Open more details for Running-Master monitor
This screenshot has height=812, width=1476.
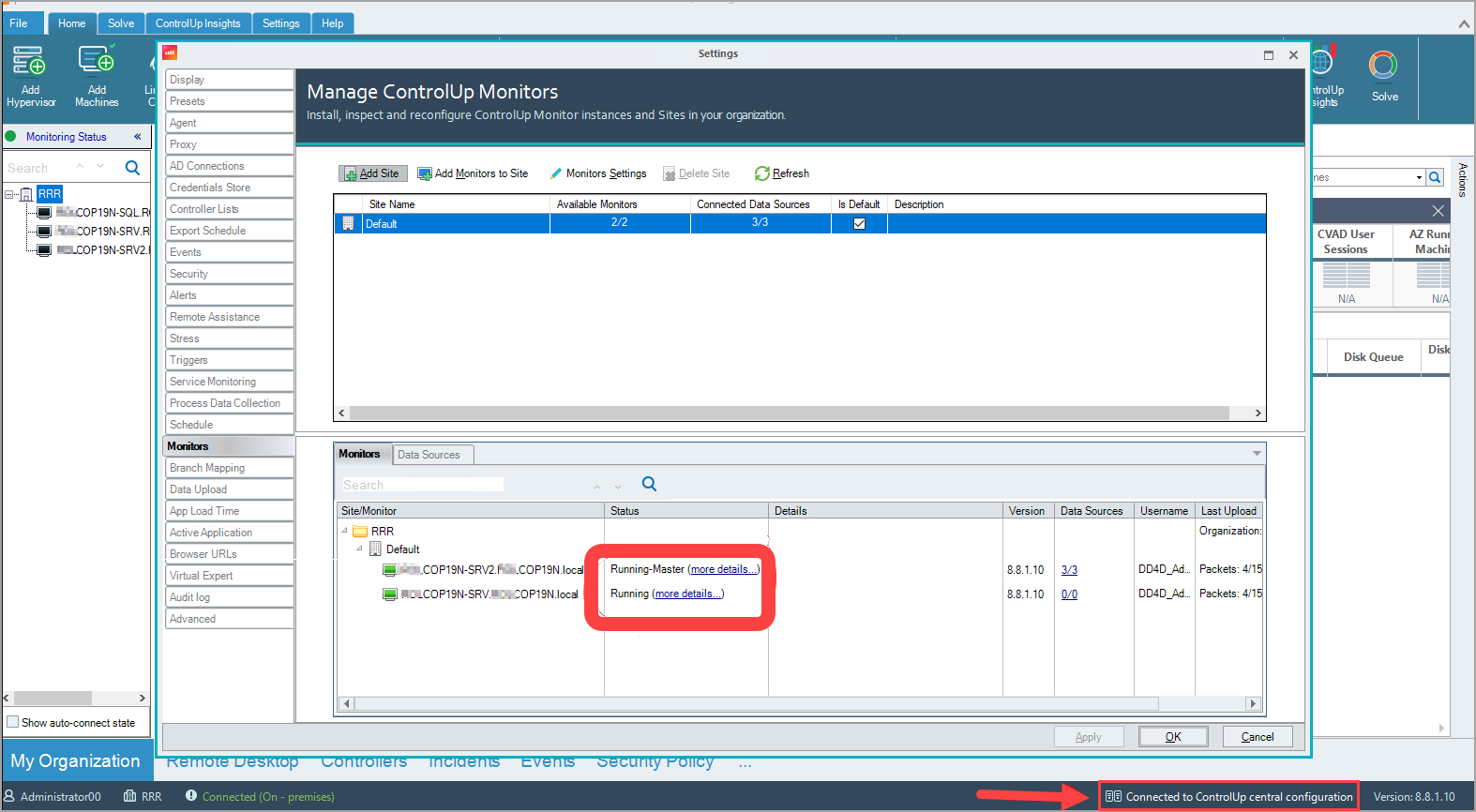click(723, 569)
